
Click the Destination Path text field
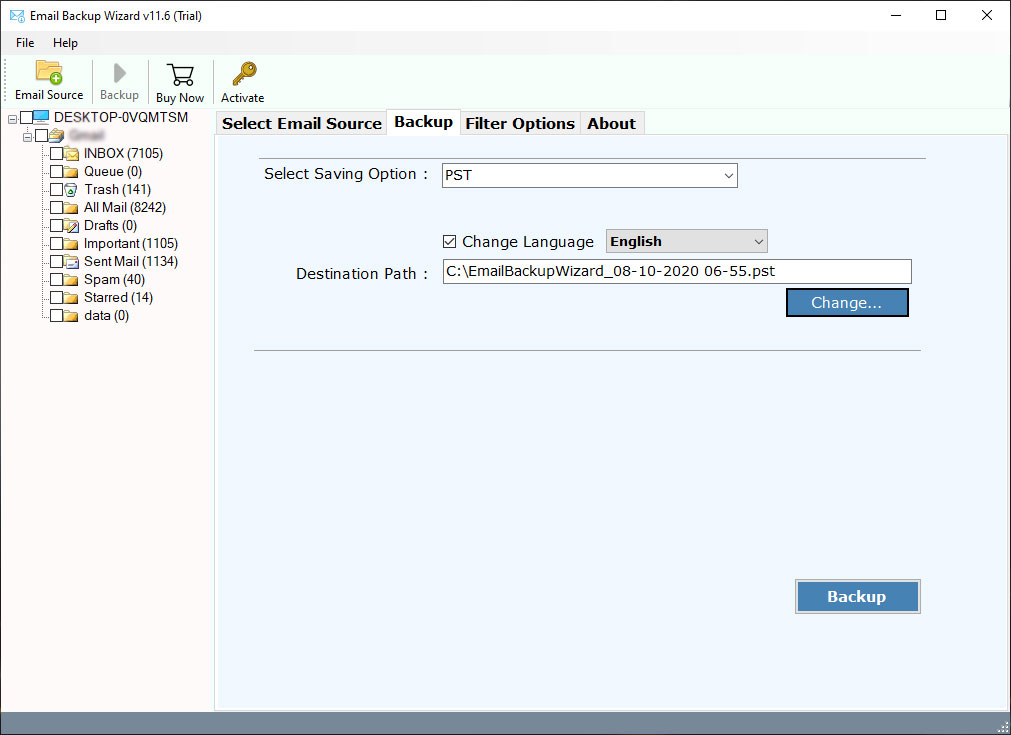(x=677, y=271)
